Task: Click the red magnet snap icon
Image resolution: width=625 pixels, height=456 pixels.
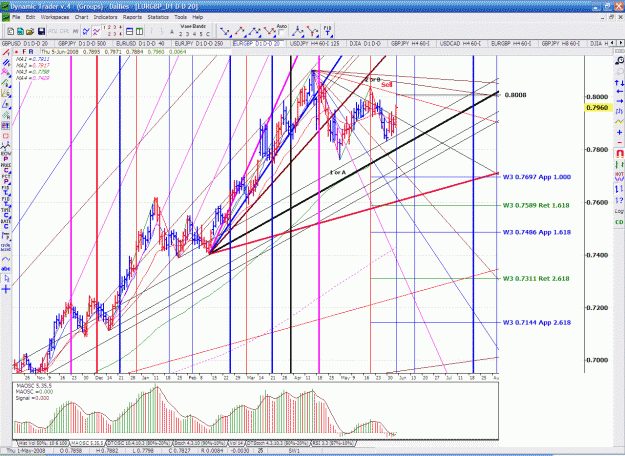Action: click(619, 153)
